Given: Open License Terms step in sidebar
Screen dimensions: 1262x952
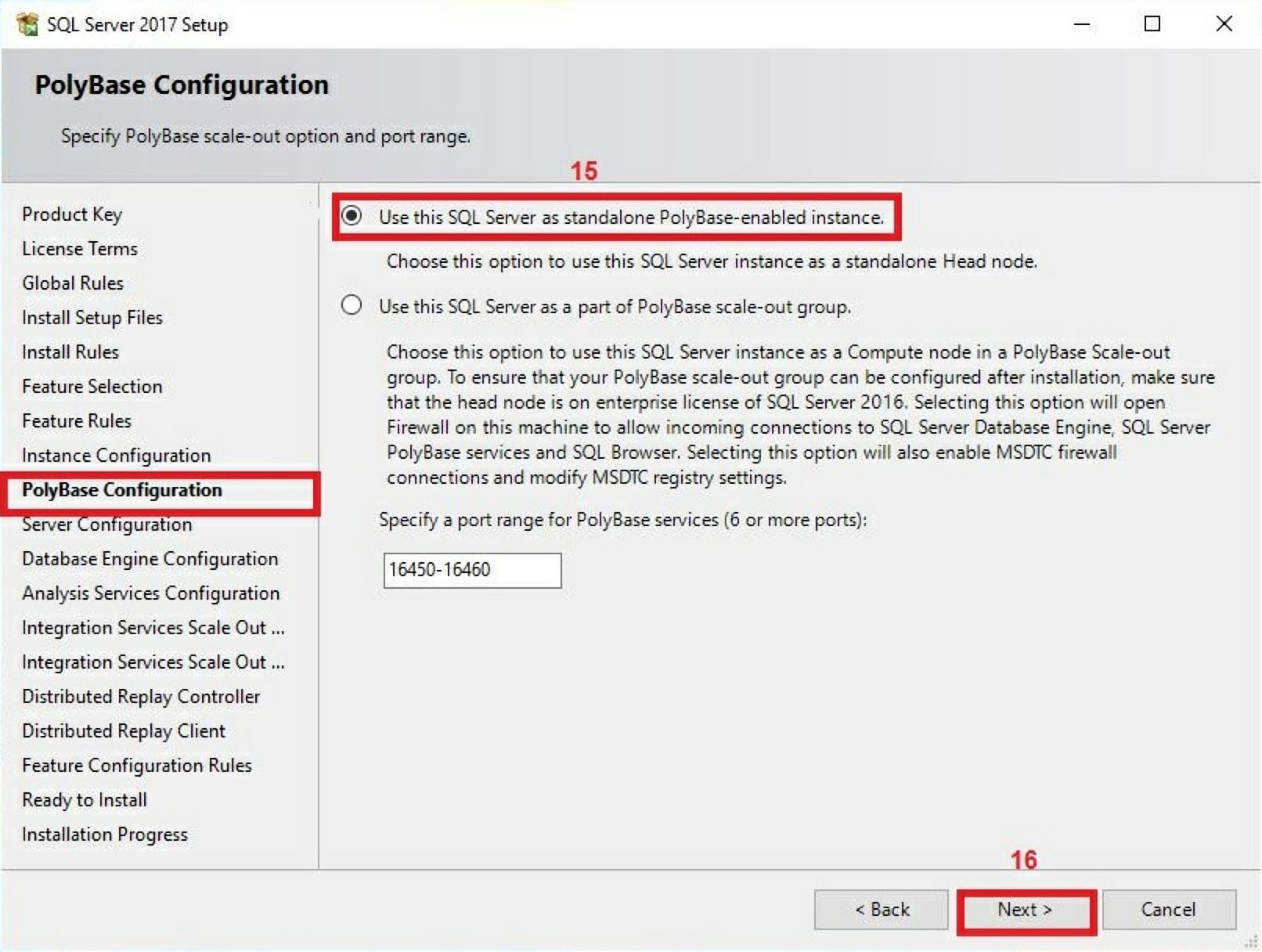Looking at the screenshot, I should 80,249.
